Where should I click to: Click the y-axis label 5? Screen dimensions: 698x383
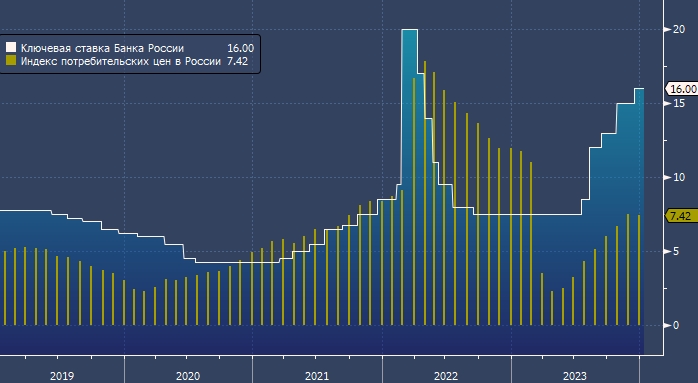676,252
